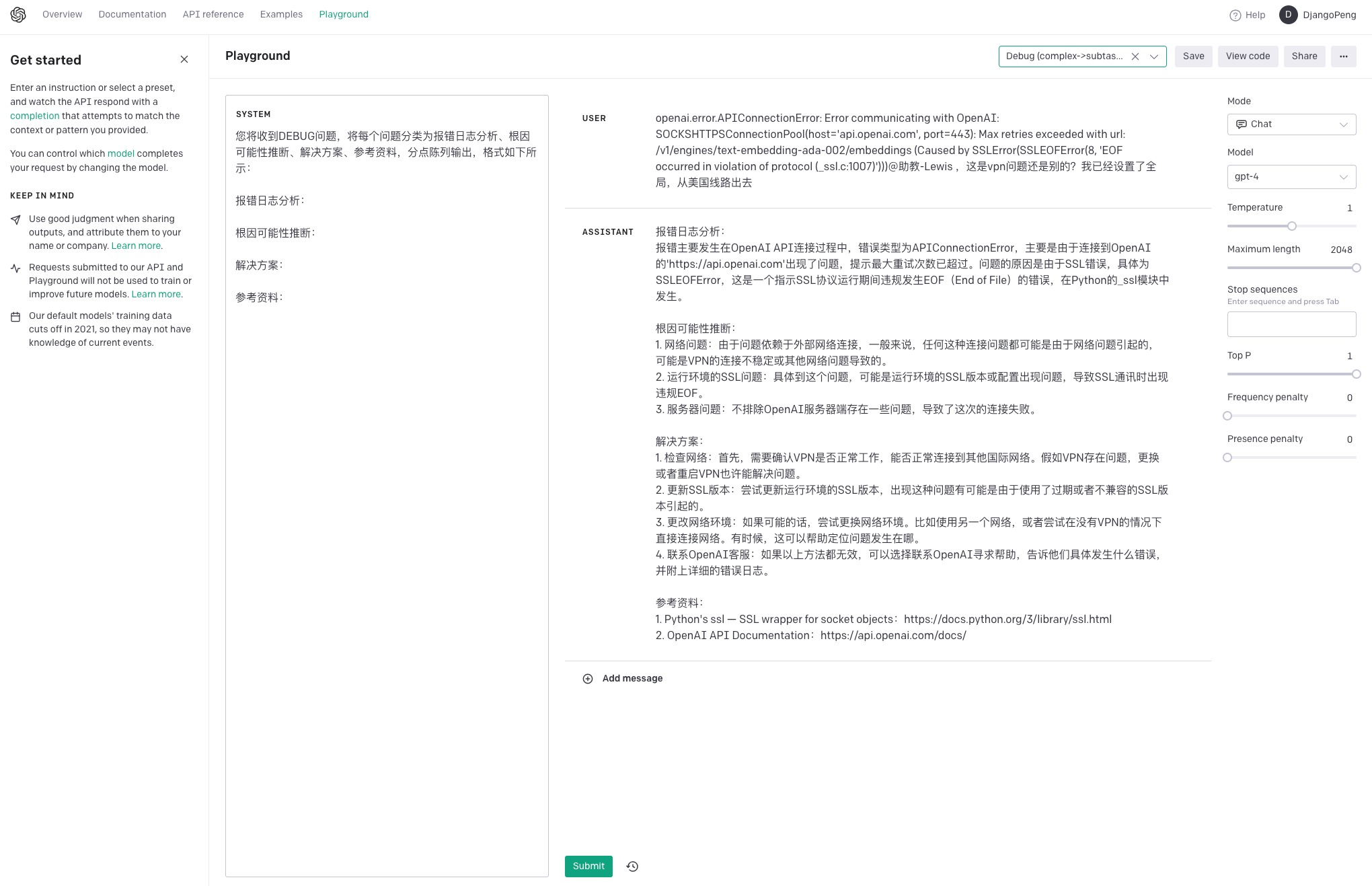Viewport: 1372px width, 886px height.
Task: Adjust the Temperature slider handle
Action: pos(1291,226)
